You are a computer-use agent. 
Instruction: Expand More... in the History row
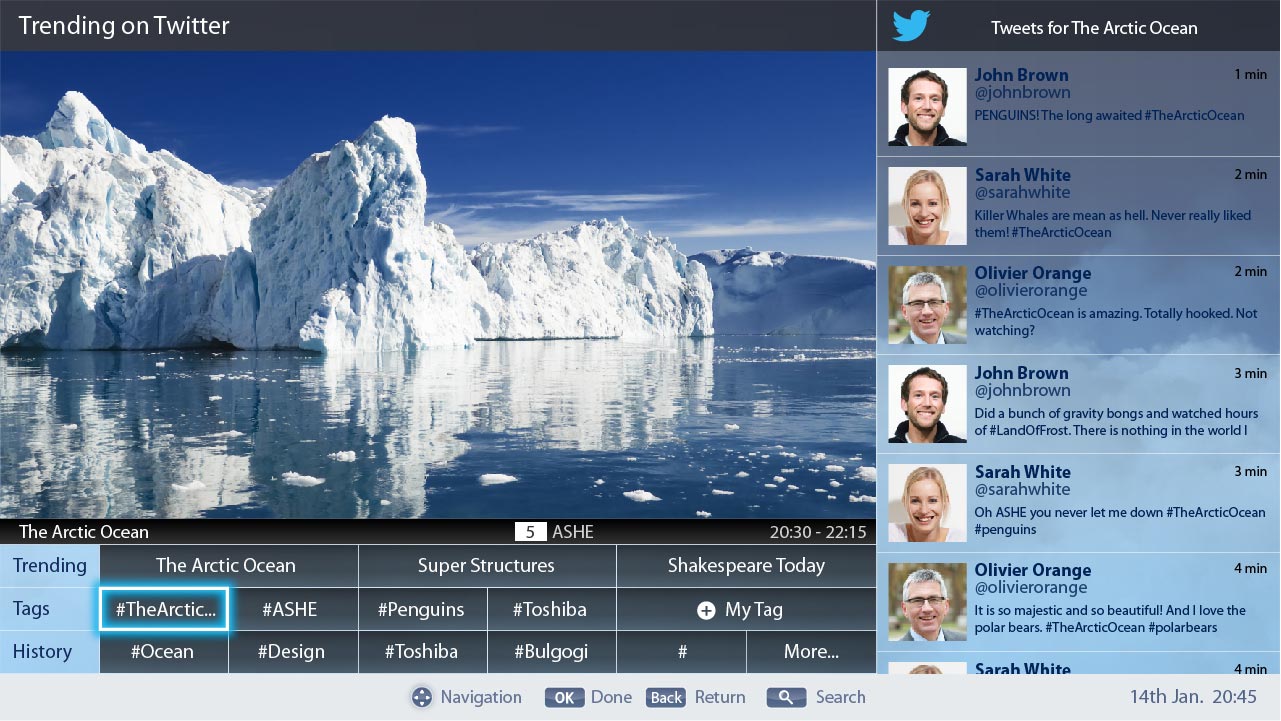coord(811,652)
